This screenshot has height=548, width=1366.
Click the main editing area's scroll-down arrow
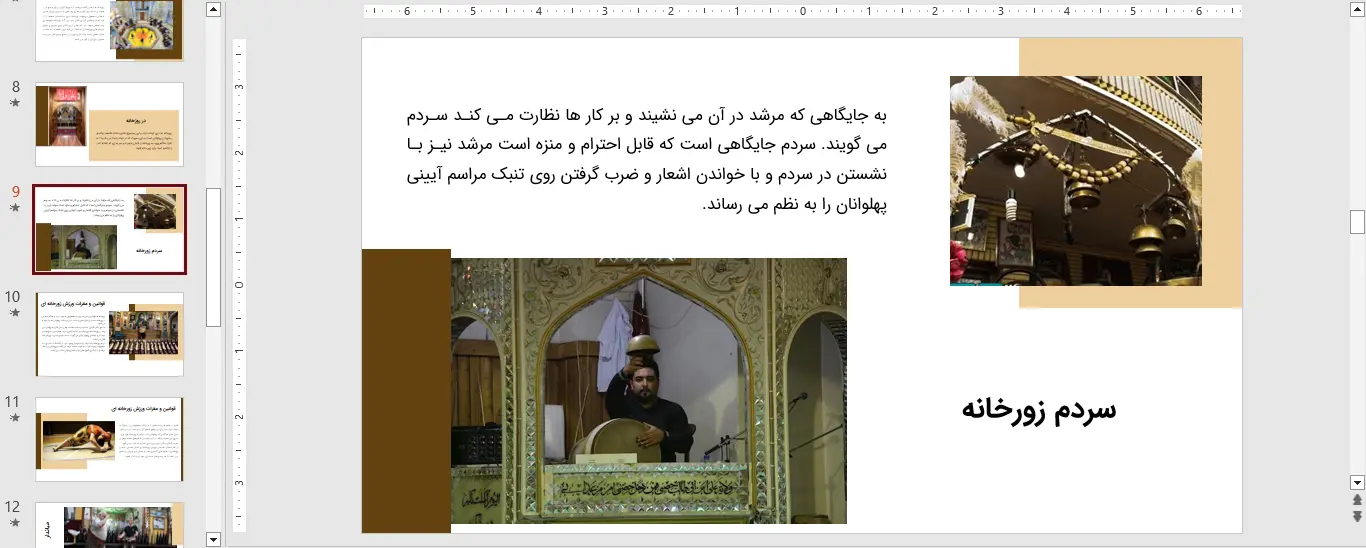1357,481
